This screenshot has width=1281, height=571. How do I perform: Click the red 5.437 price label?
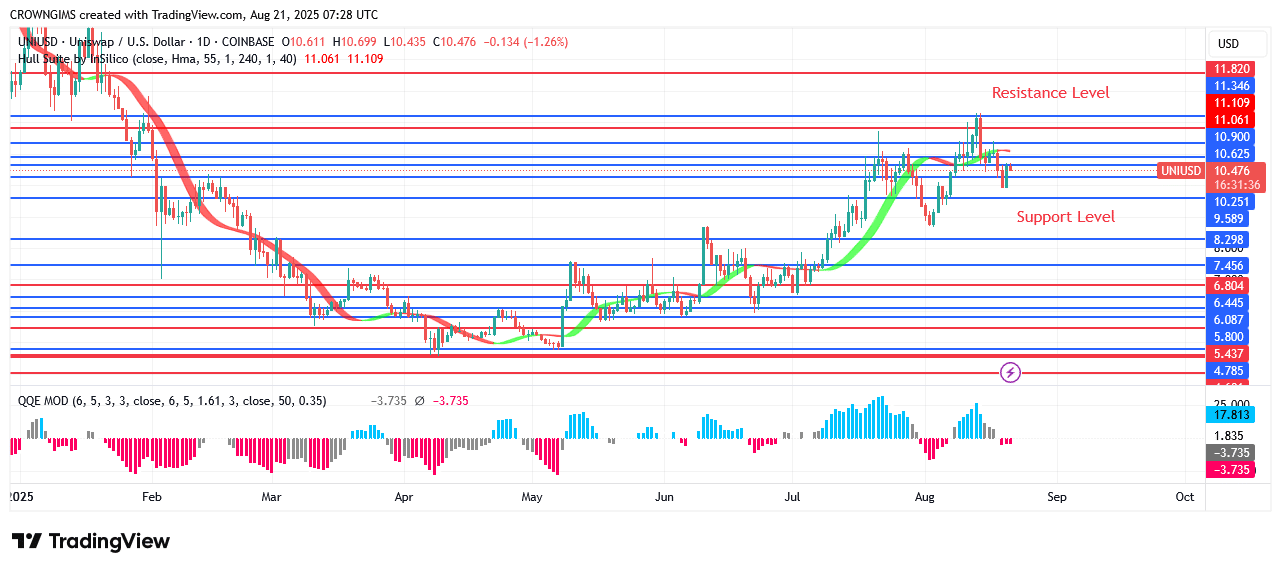[x=1229, y=354]
